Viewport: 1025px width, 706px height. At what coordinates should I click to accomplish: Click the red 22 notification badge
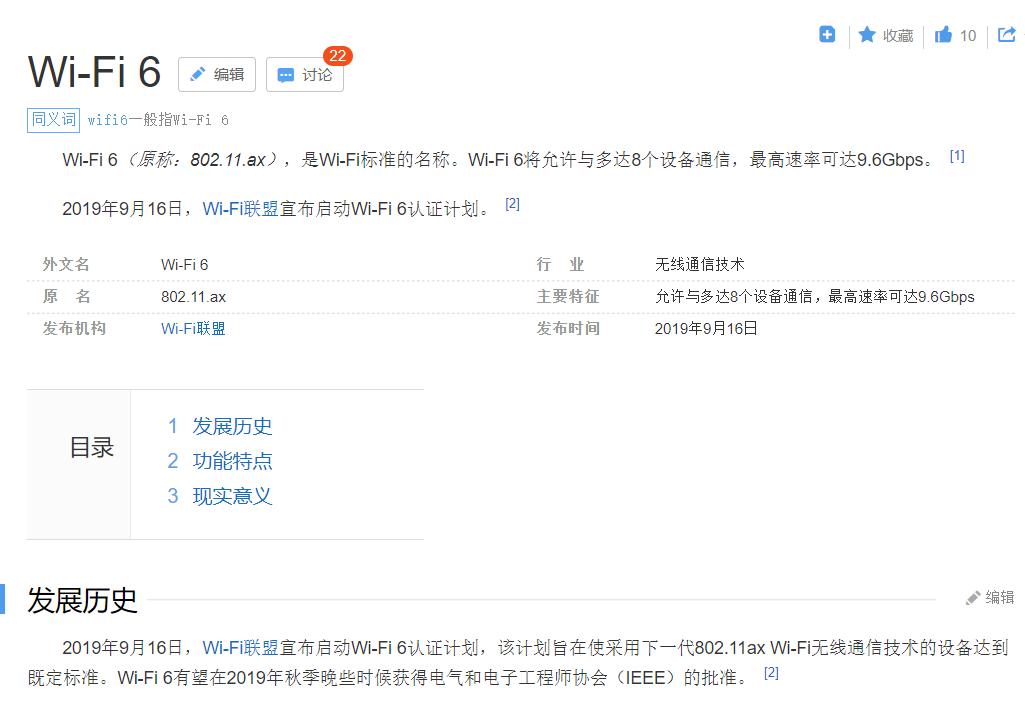338,56
